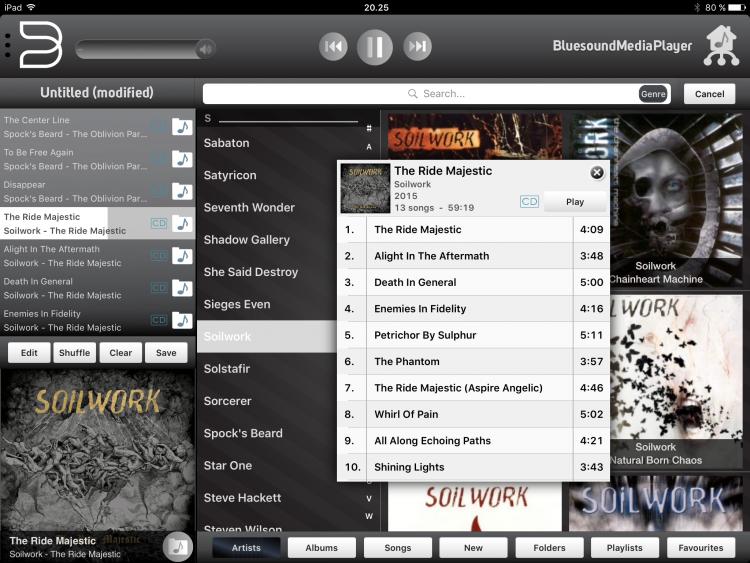Select track 1 The Ride Majestic
This screenshot has width=750, height=563.
pos(474,230)
